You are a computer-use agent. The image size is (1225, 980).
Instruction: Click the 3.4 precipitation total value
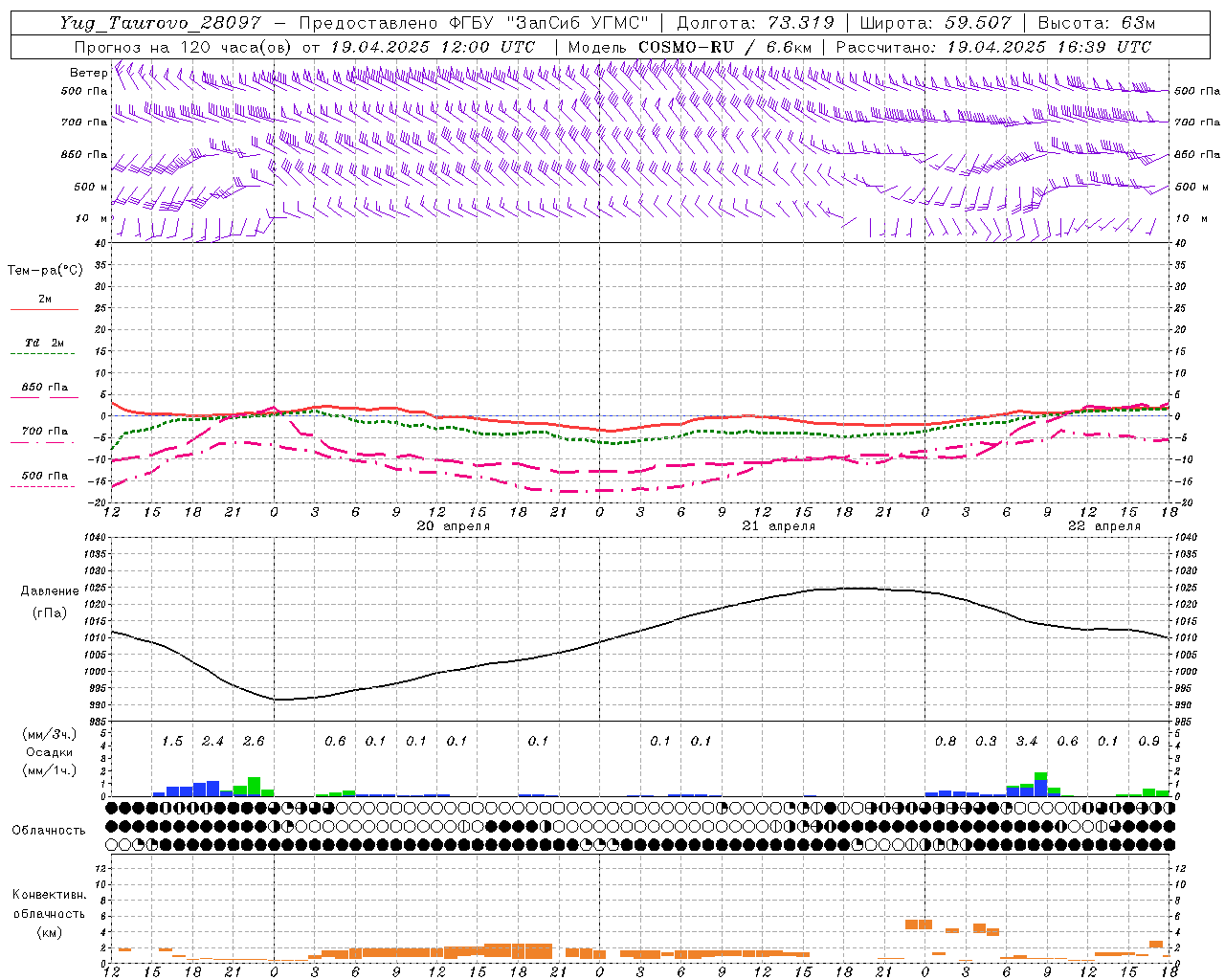[1027, 742]
